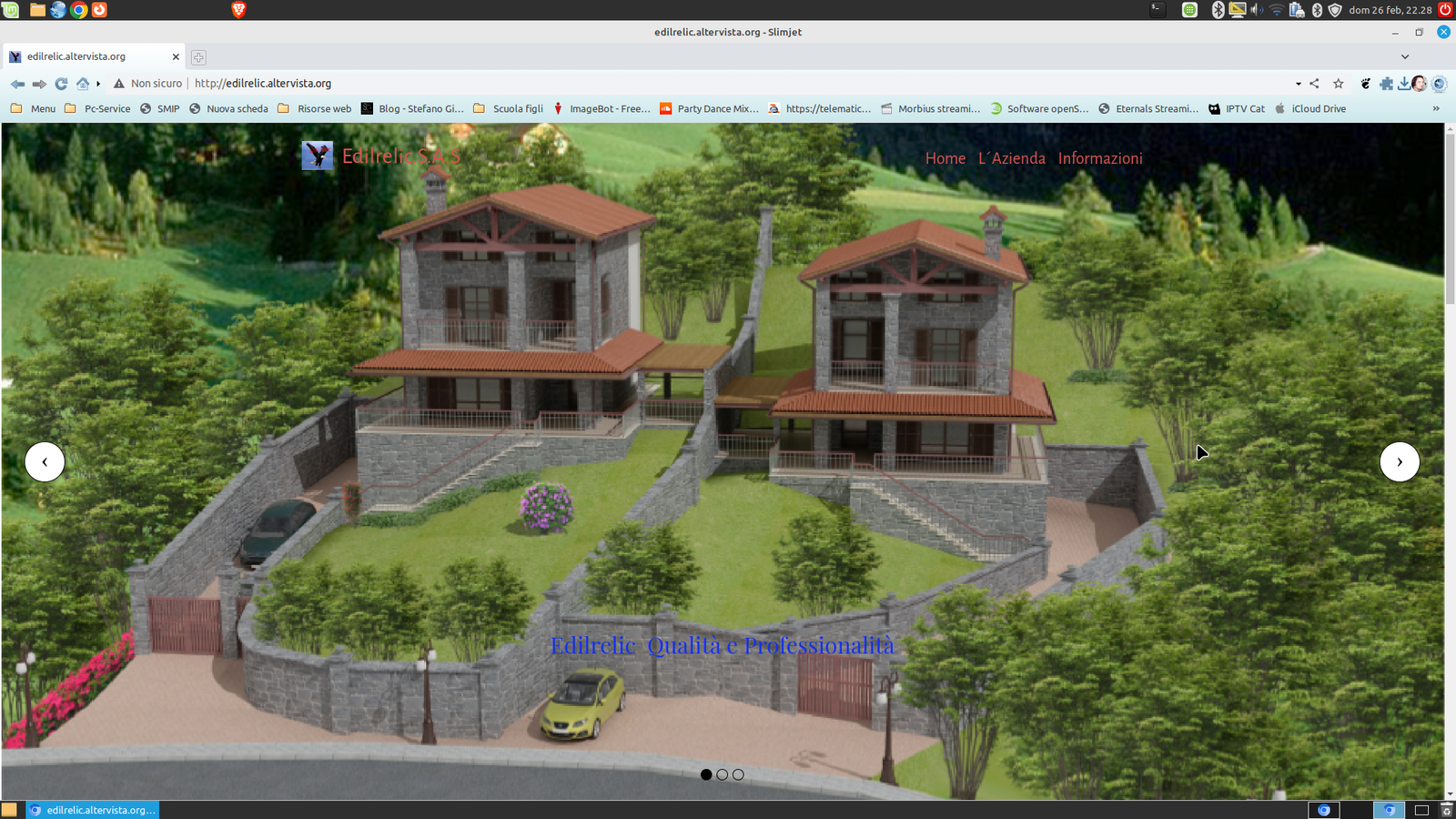Image resolution: width=1456 pixels, height=819 pixels.
Task: Select the third carousel slide dot
Action: tap(738, 774)
